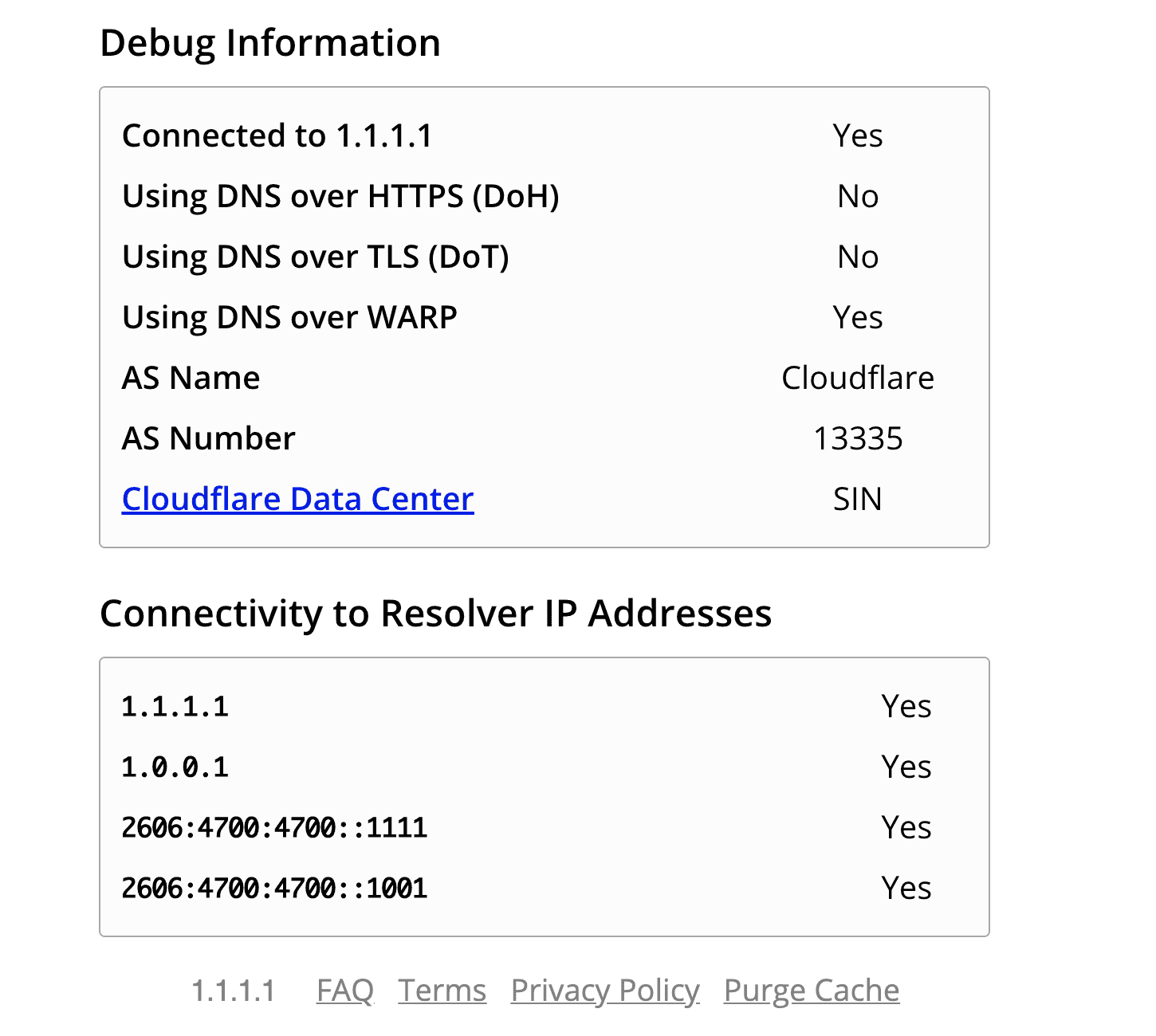Open the FAQ footer link
The height and width of the screenshot is (1036, 1156).
tap(344, 991)
